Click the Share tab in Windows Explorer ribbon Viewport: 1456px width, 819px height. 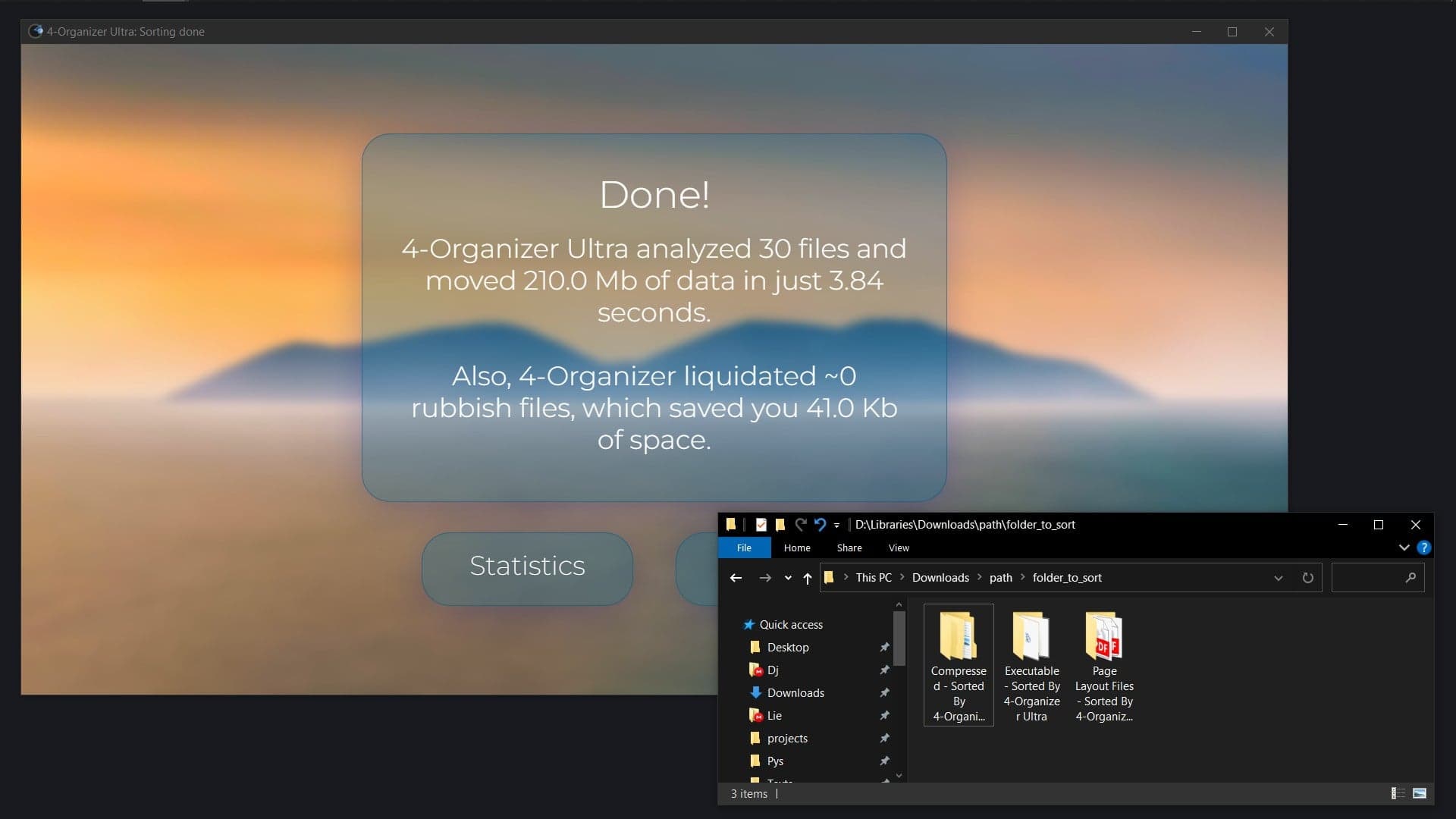click(x=848, y=547)
